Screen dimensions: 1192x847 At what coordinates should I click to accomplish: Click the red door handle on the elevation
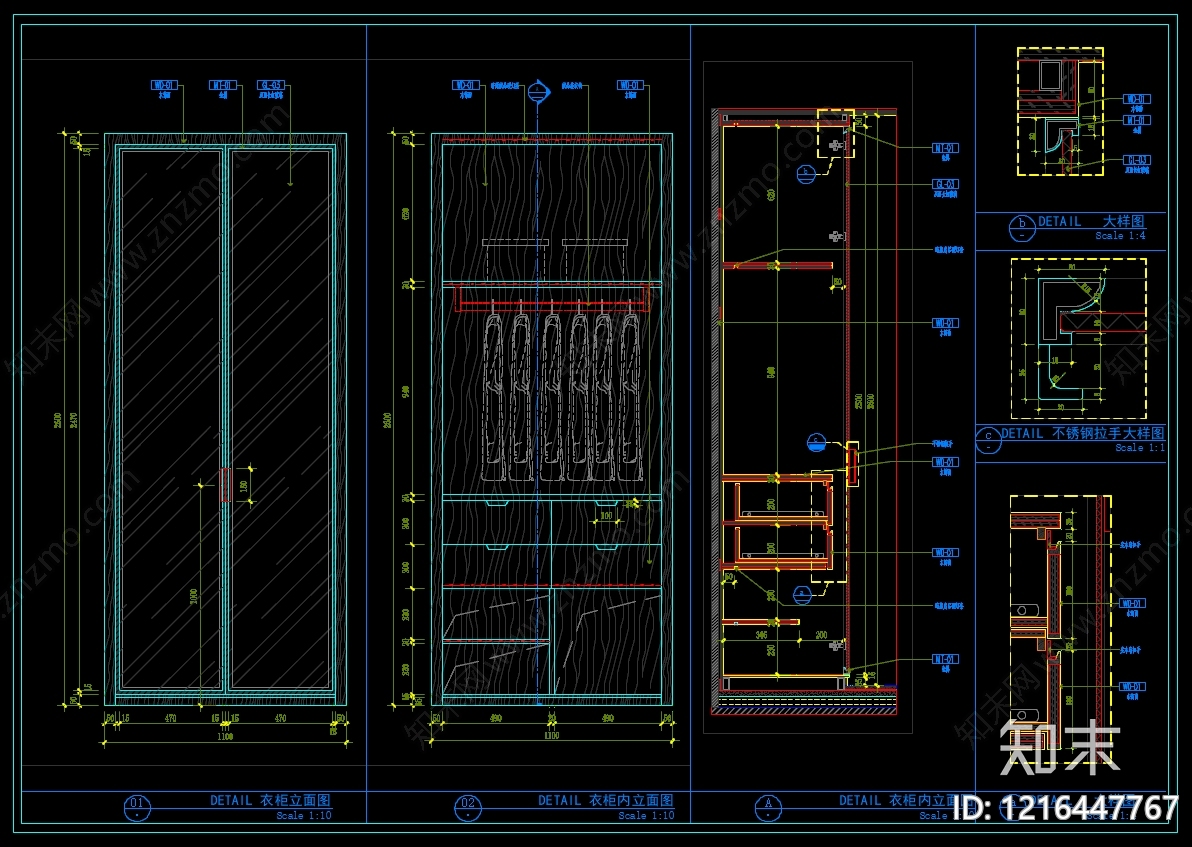[x=225, y=485]
